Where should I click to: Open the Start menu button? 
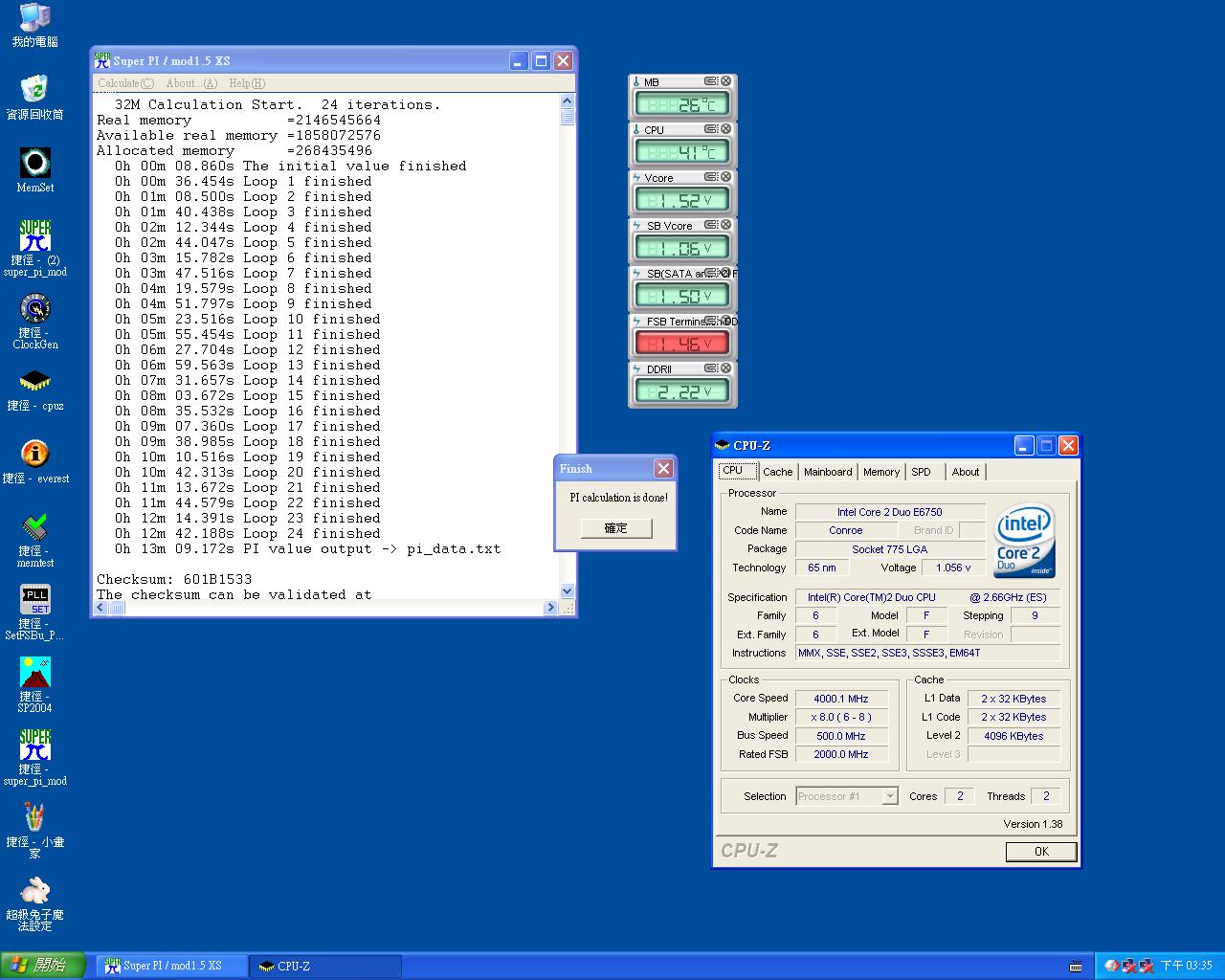tap(41, 966)
